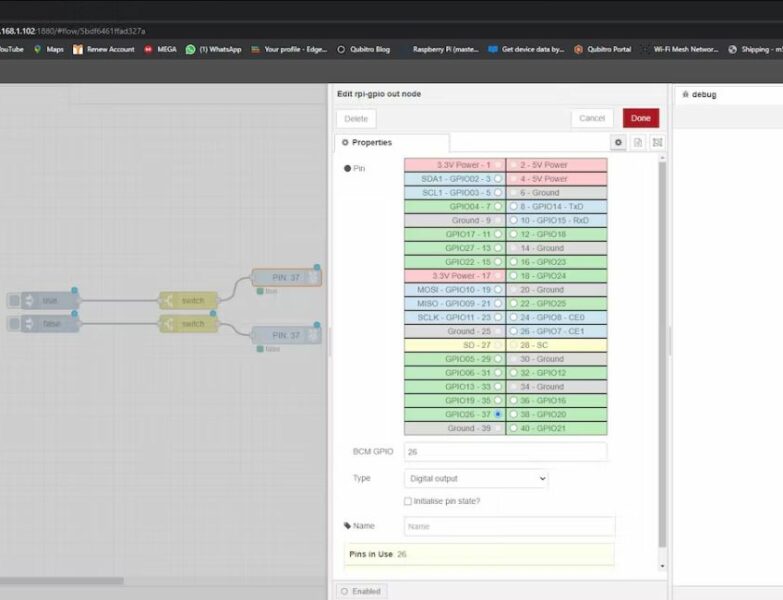The height and width of the screenshot is (600, 783).
Task: Select the upper switch node
Action: click(x=188, y=300)
